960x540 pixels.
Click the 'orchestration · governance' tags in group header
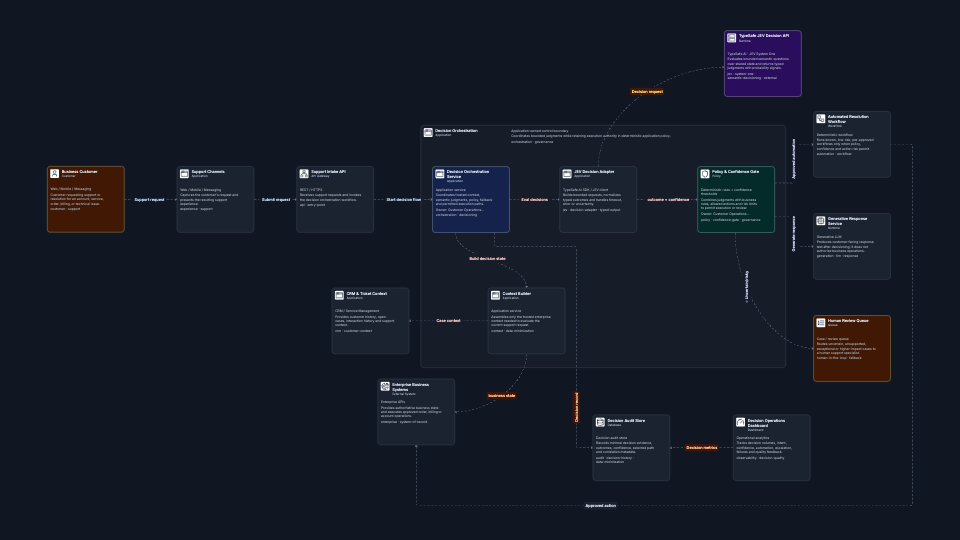point(532,141)
